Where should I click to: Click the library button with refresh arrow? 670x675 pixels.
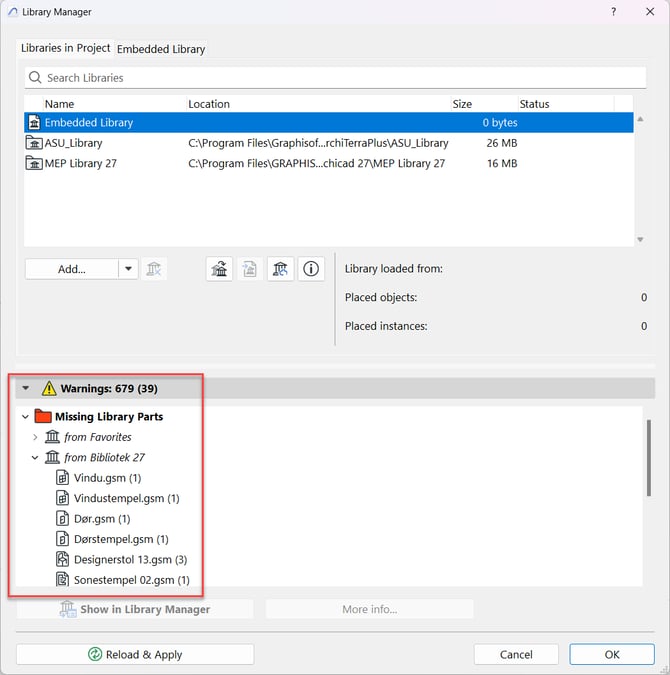(281, 268)
